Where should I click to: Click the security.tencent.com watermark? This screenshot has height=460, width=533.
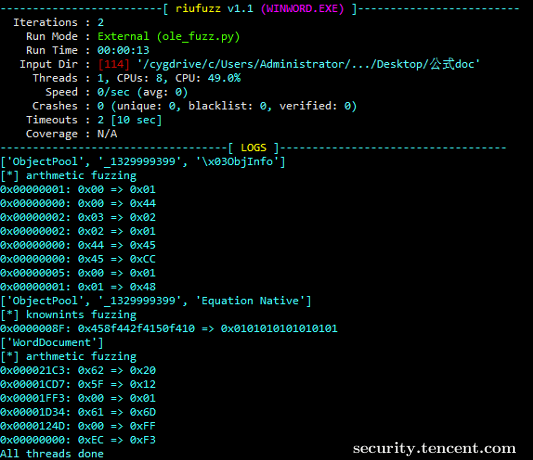434,448
